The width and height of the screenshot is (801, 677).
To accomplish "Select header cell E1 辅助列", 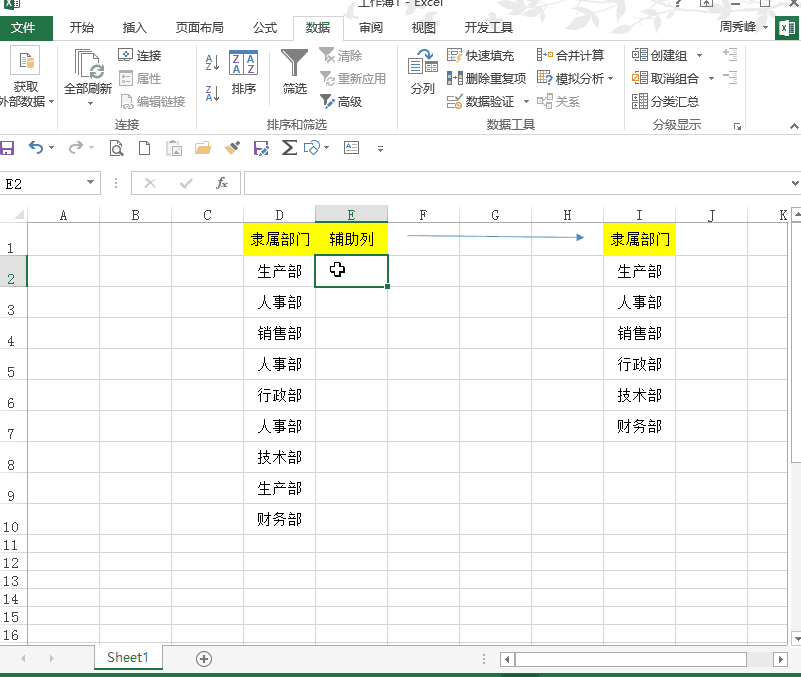I will click(x=351, y=239).
